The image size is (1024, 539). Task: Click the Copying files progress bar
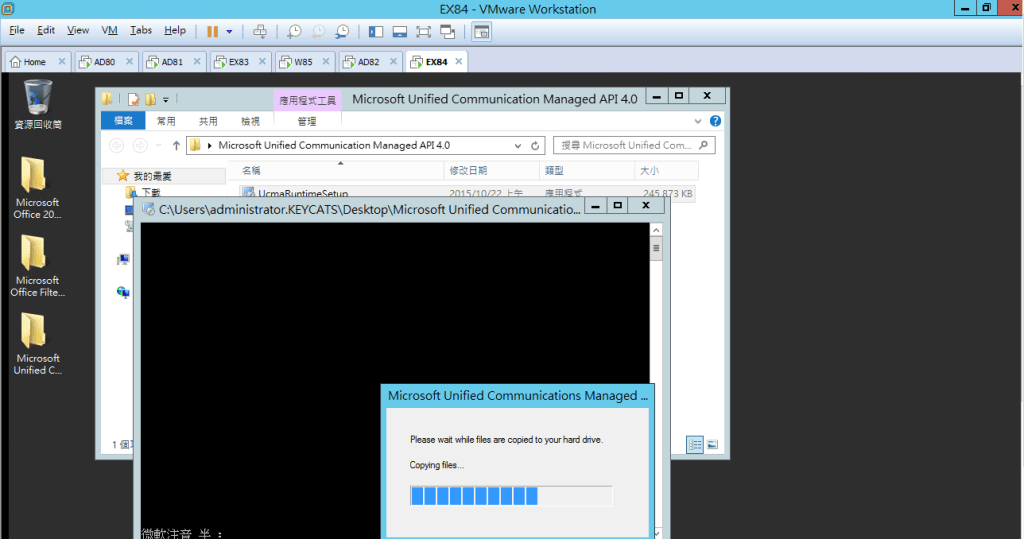point(511,496)
